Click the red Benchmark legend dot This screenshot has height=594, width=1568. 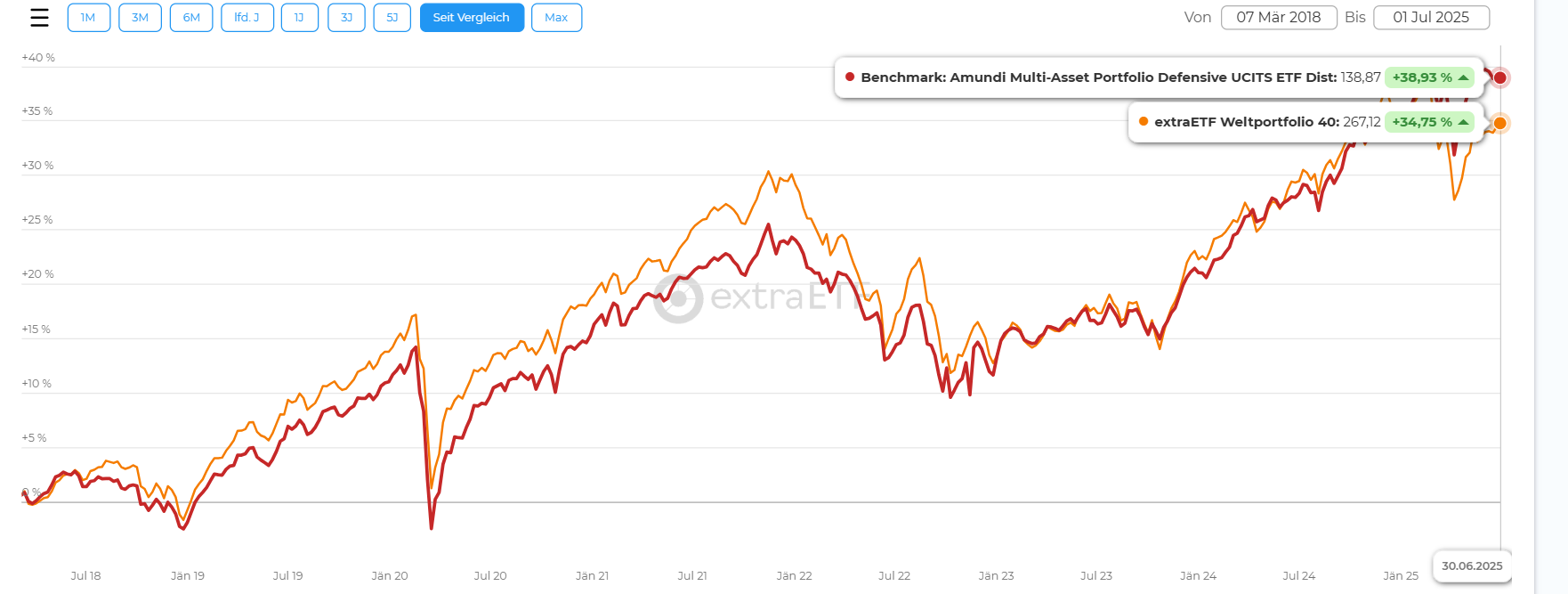click(850, 77)
